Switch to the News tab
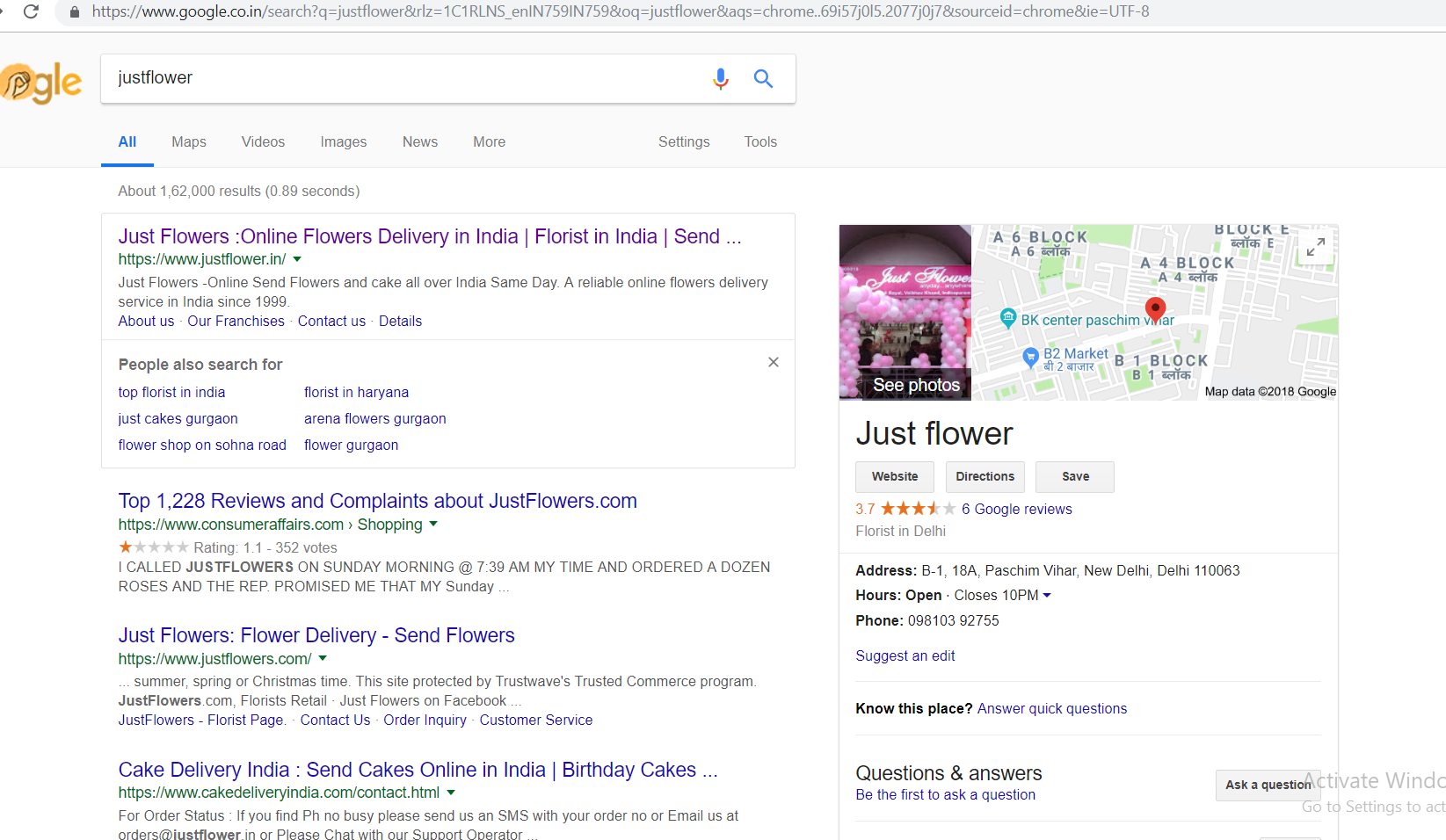This screenshot has width=1446, height=840. point(420,141)
